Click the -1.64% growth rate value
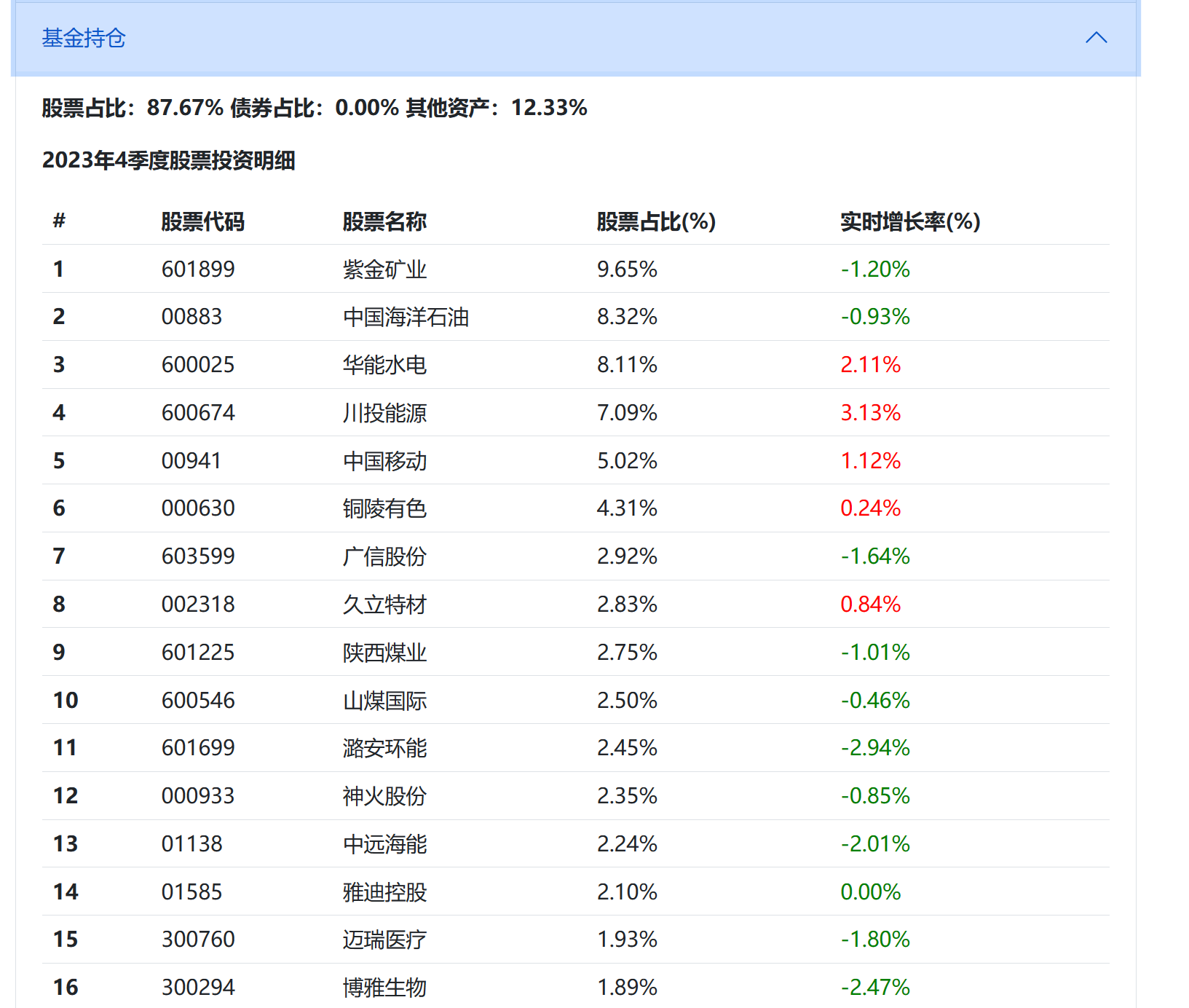 click(875, 556)
